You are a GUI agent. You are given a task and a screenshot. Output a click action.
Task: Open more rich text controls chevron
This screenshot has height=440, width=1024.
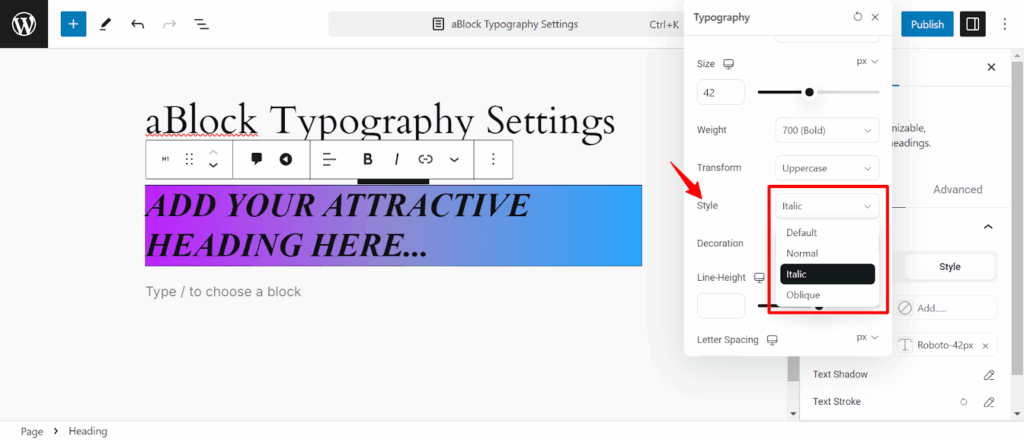point(455,159)
